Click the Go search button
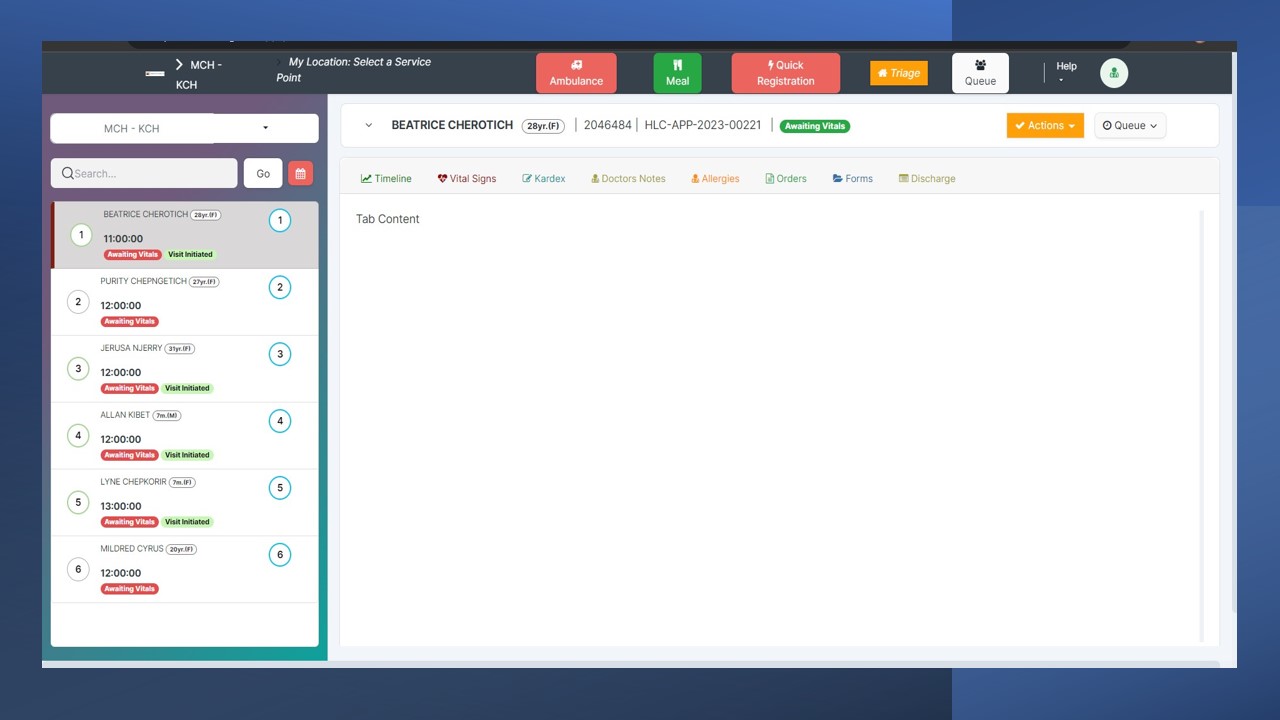 263,173
